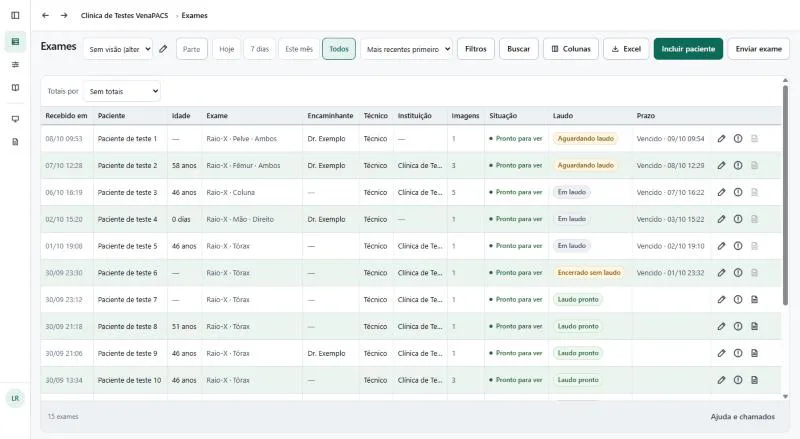Edit exam of Paciente de teste 2

click(721, 165)
